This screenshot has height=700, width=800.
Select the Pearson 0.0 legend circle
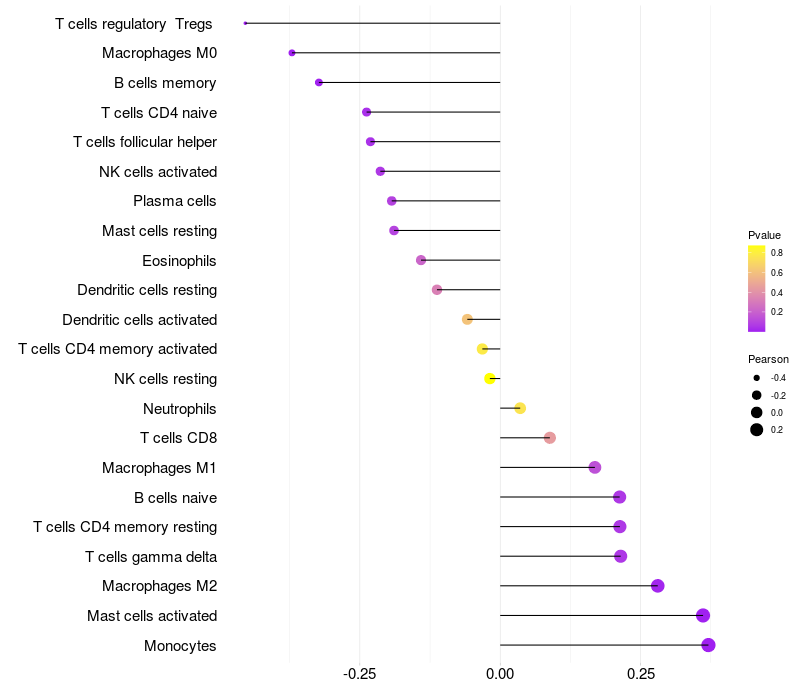pyautogui.click(x=757, y=412)
